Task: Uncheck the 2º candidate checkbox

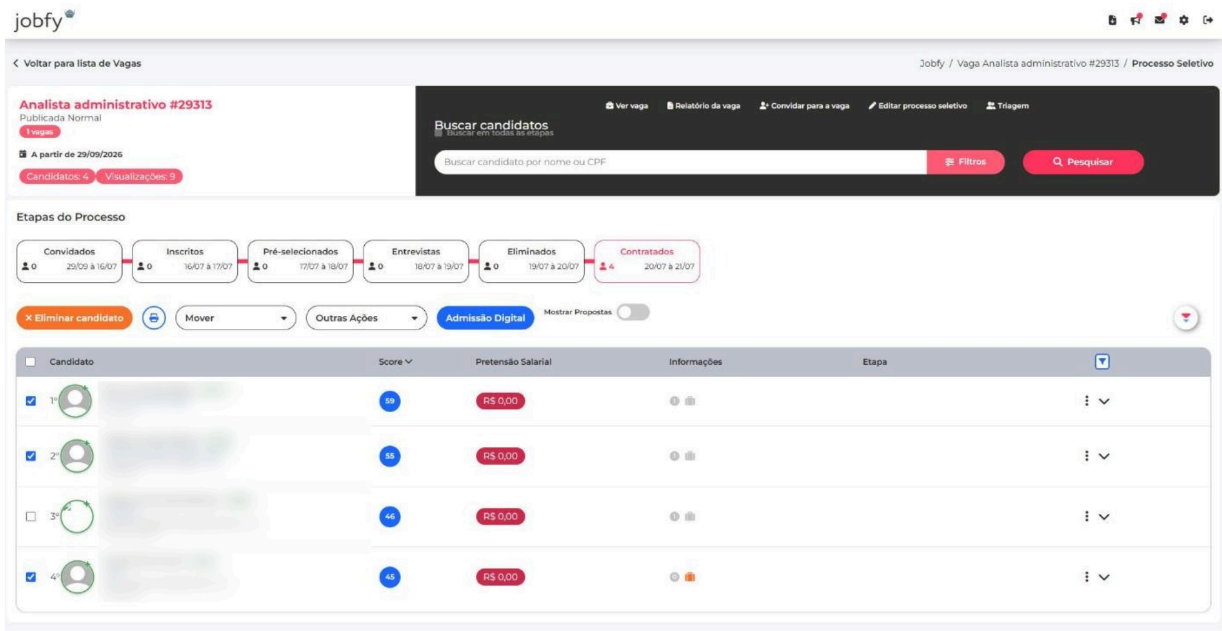Action: tap(30, 456)
